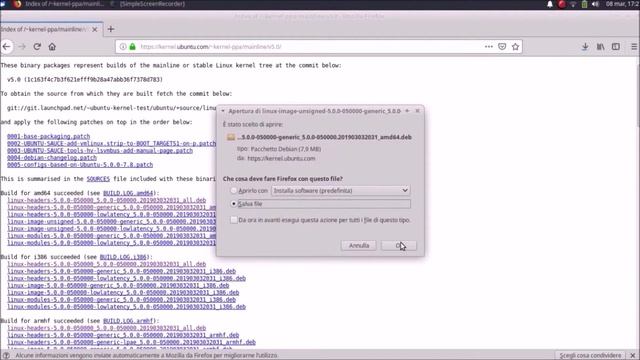Viewport: 640px width, 360px height.
Task: Check 'Da ora in avanti esegui questa azione'
Action: [x=234, y=220]
